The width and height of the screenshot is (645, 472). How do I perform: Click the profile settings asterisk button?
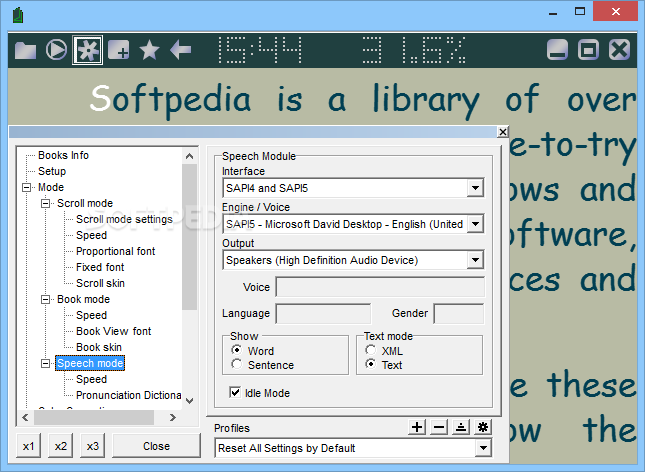[483, 427]
